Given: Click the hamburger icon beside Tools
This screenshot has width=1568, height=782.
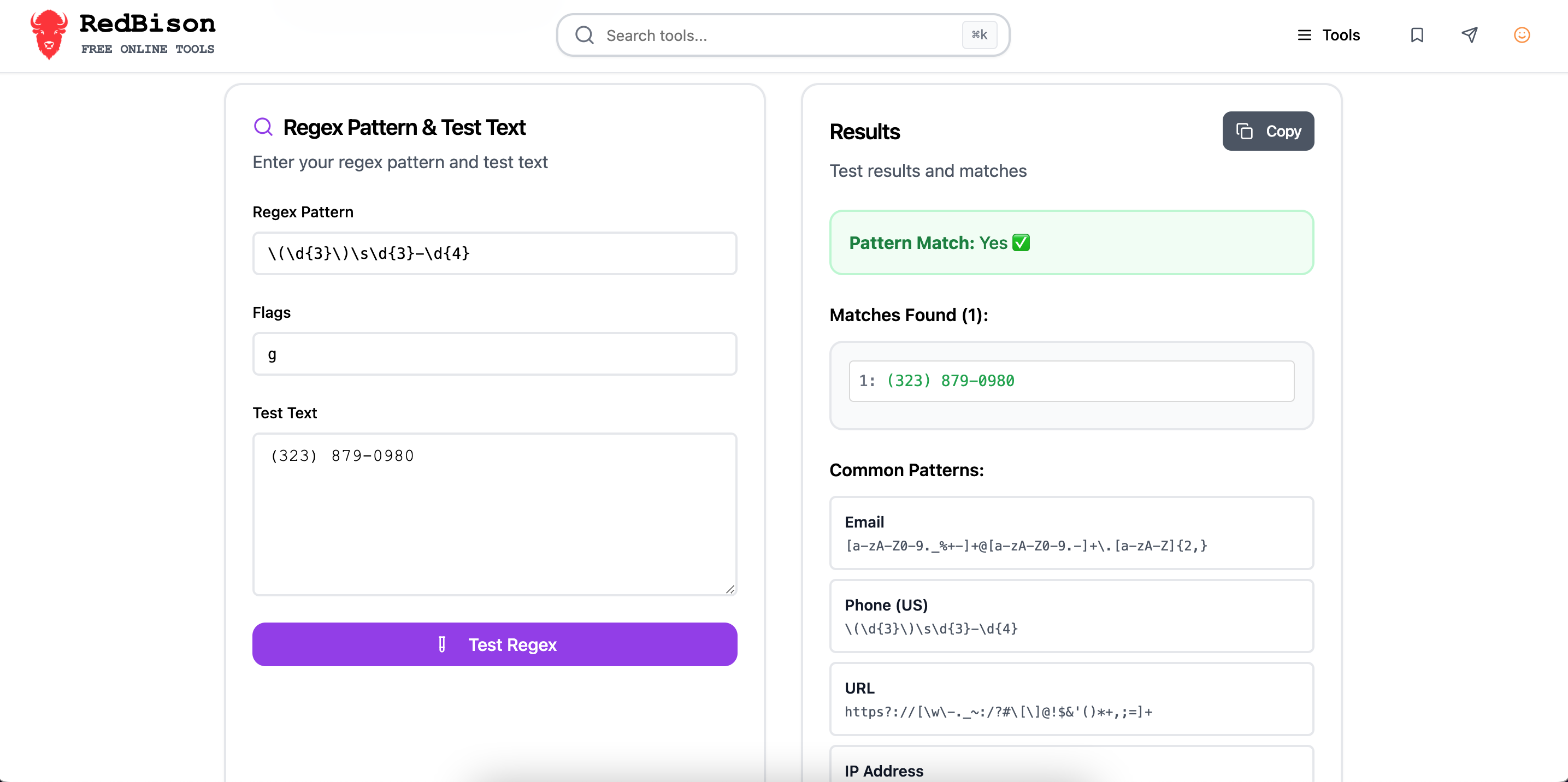Looking at the screenshot, I should click(x=1305, y=35).
